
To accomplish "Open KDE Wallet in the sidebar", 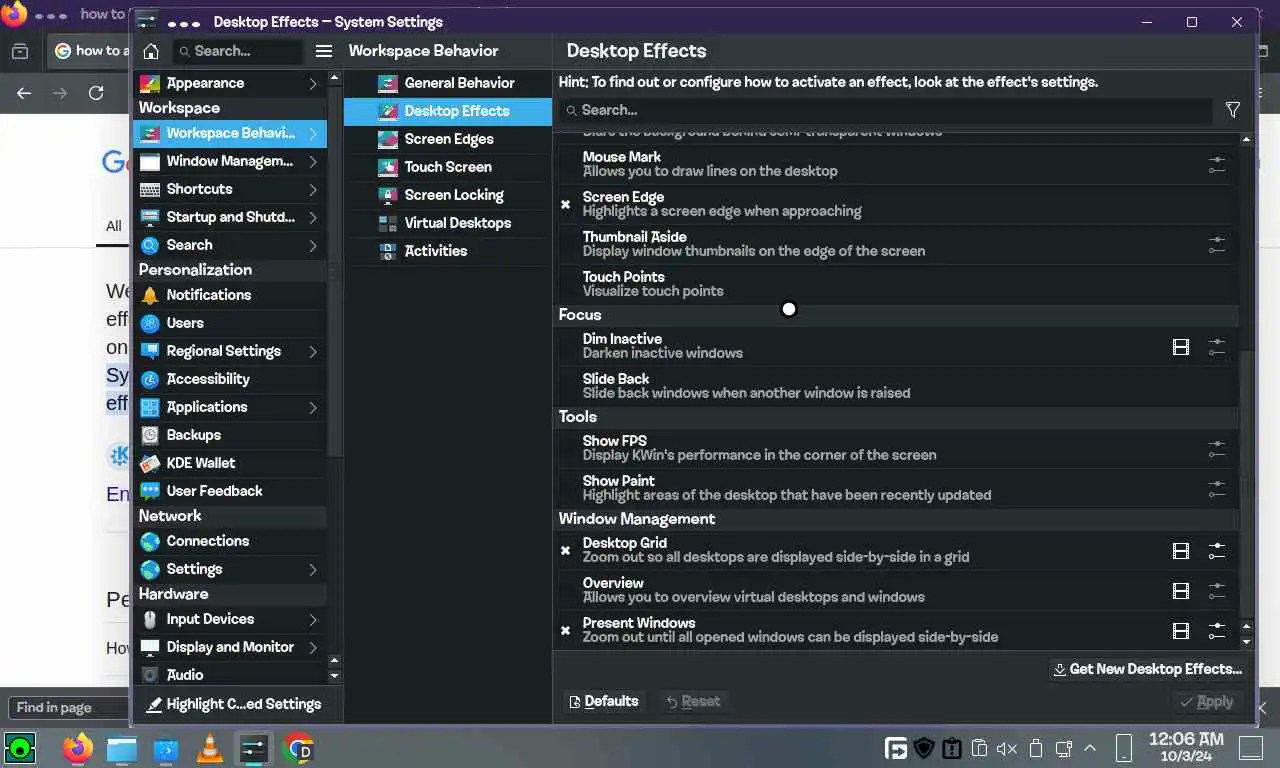I will point(230,463).
